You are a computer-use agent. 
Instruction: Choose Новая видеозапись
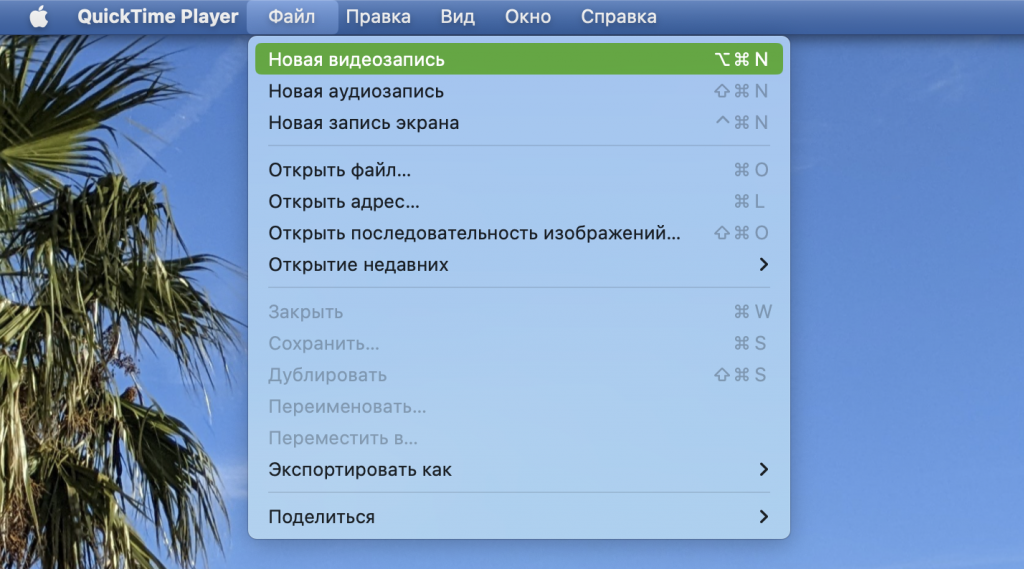point(519,59)
